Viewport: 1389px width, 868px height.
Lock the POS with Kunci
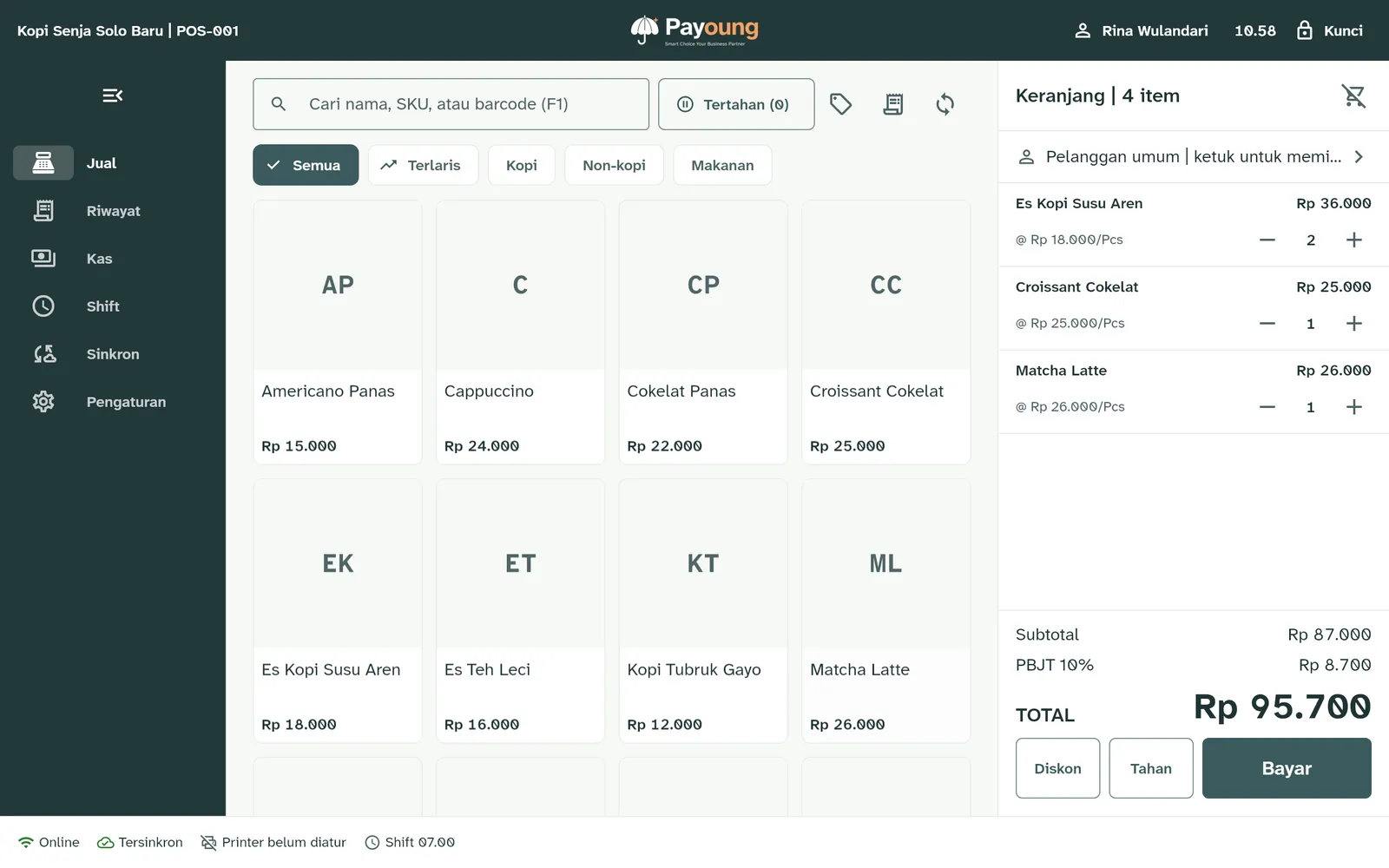click(1329, 30)
